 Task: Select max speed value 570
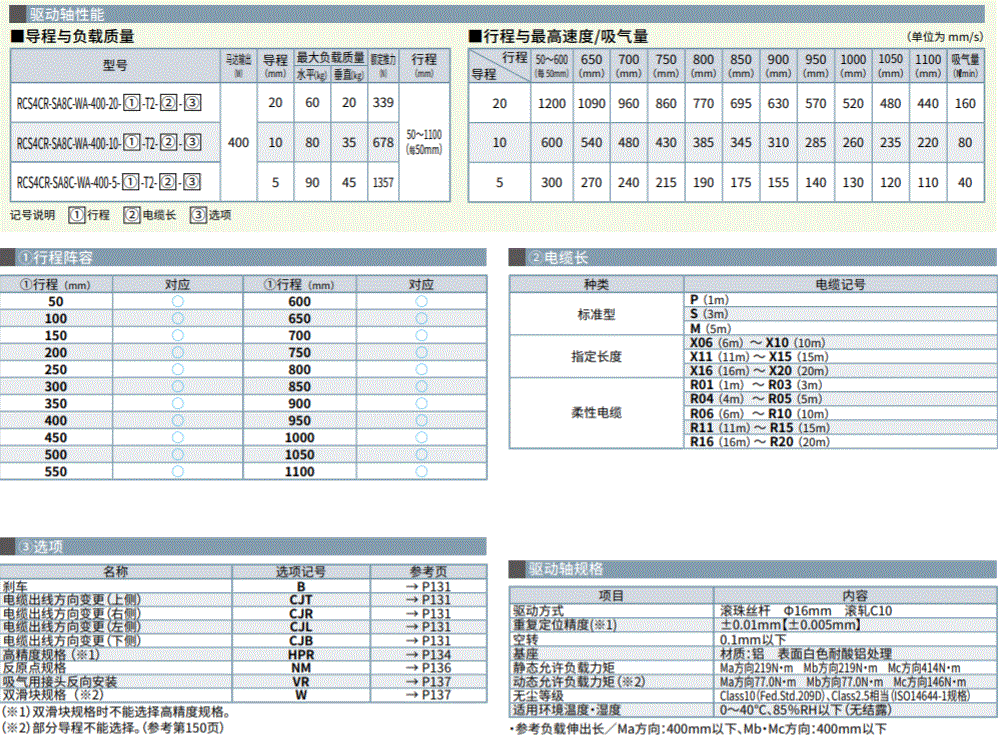click(815, 103)
